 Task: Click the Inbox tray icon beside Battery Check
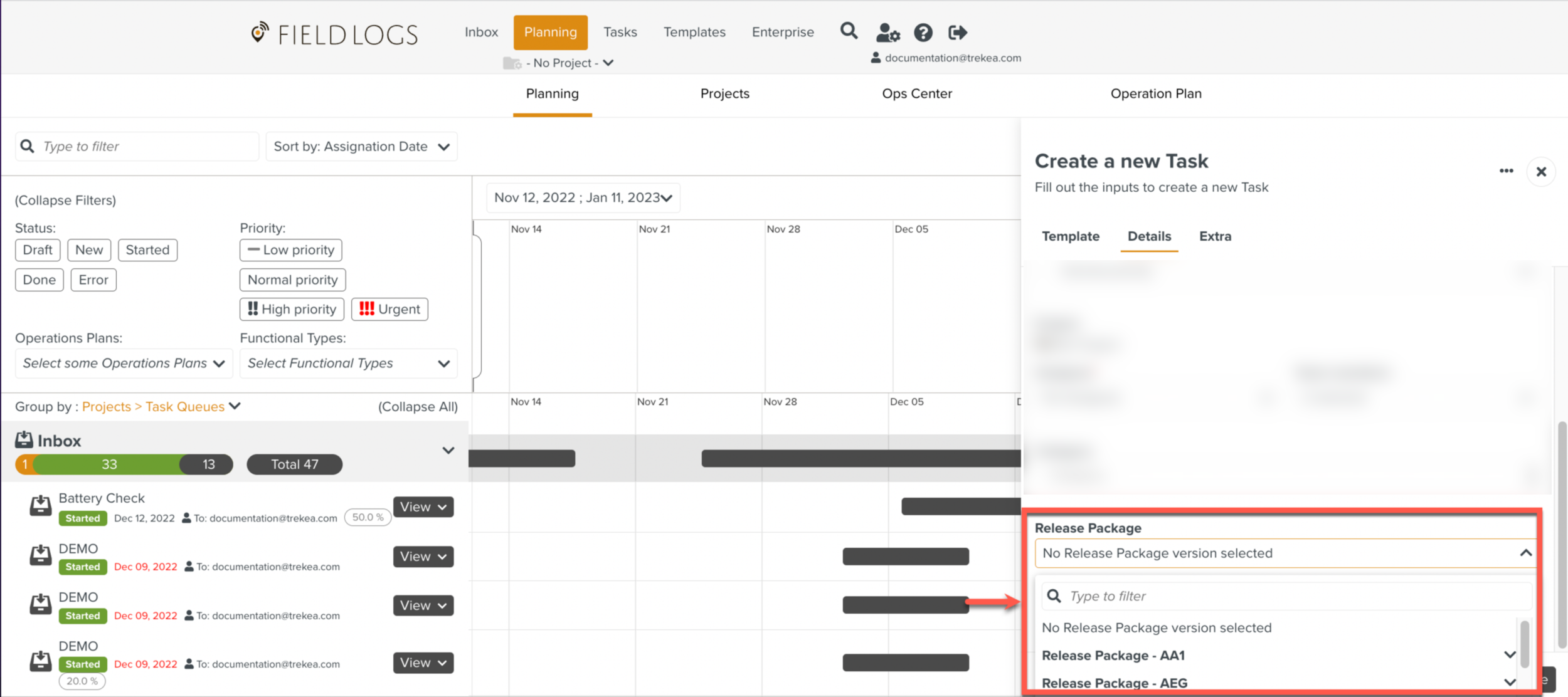coord(41,506)
